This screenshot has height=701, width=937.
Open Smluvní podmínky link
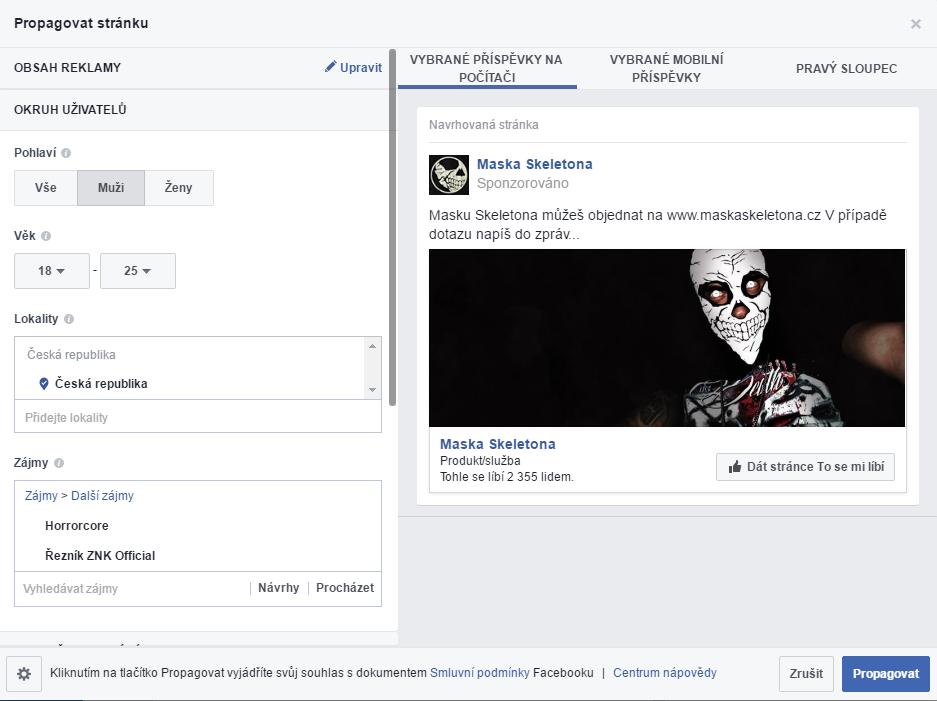point(480,673)
